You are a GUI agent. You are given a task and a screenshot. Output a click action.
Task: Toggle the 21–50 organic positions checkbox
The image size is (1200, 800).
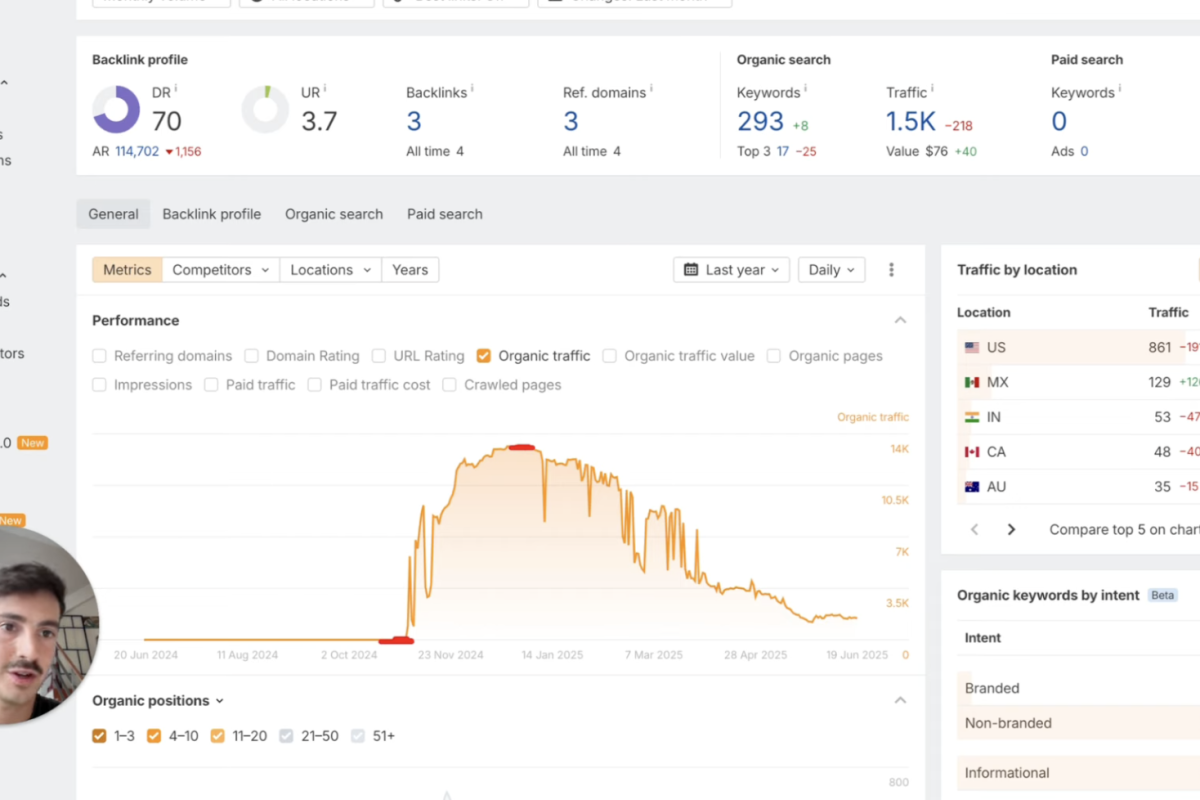pos(287,736)
